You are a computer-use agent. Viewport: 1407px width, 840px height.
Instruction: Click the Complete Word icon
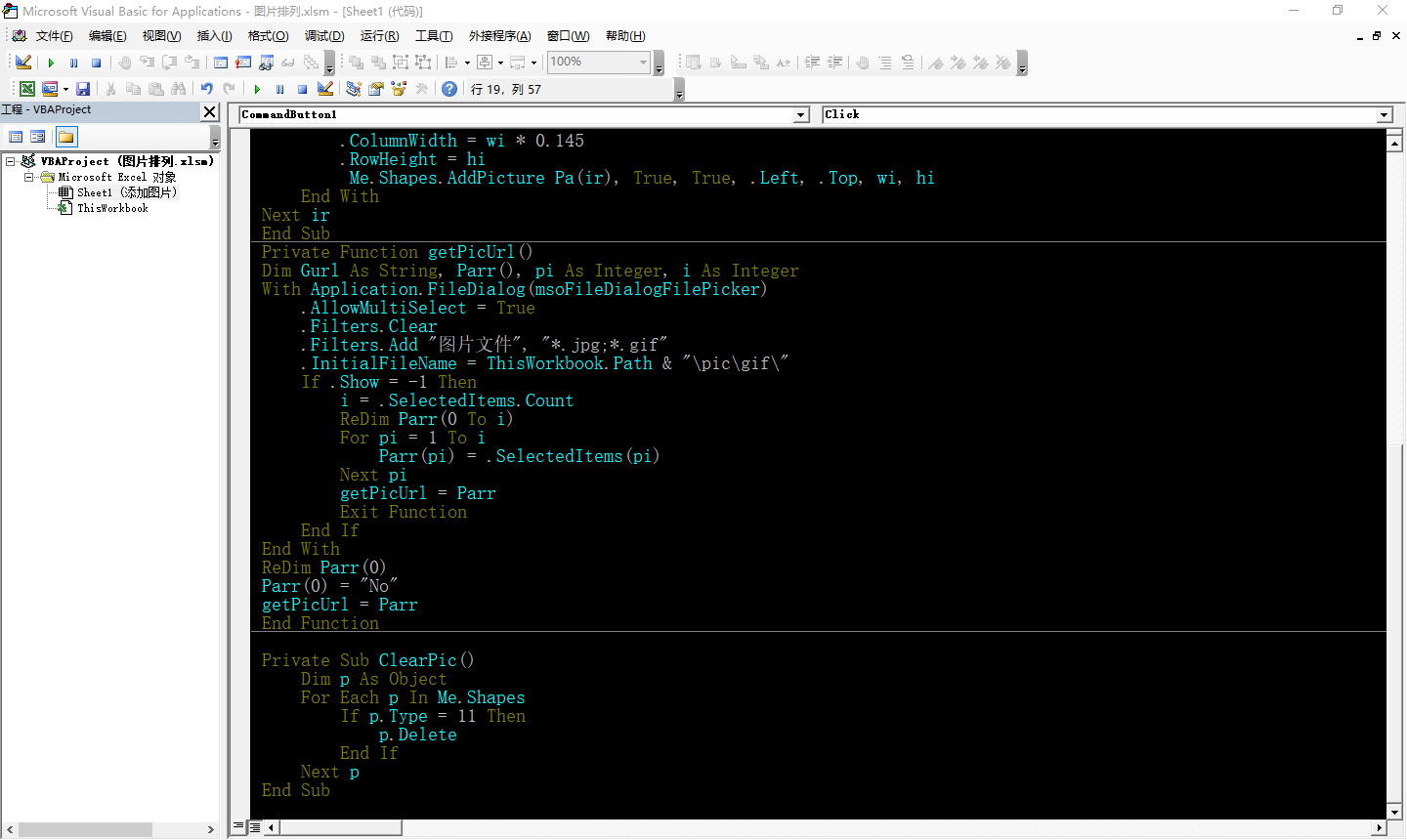pyautogui.click(x=784, y=63)
